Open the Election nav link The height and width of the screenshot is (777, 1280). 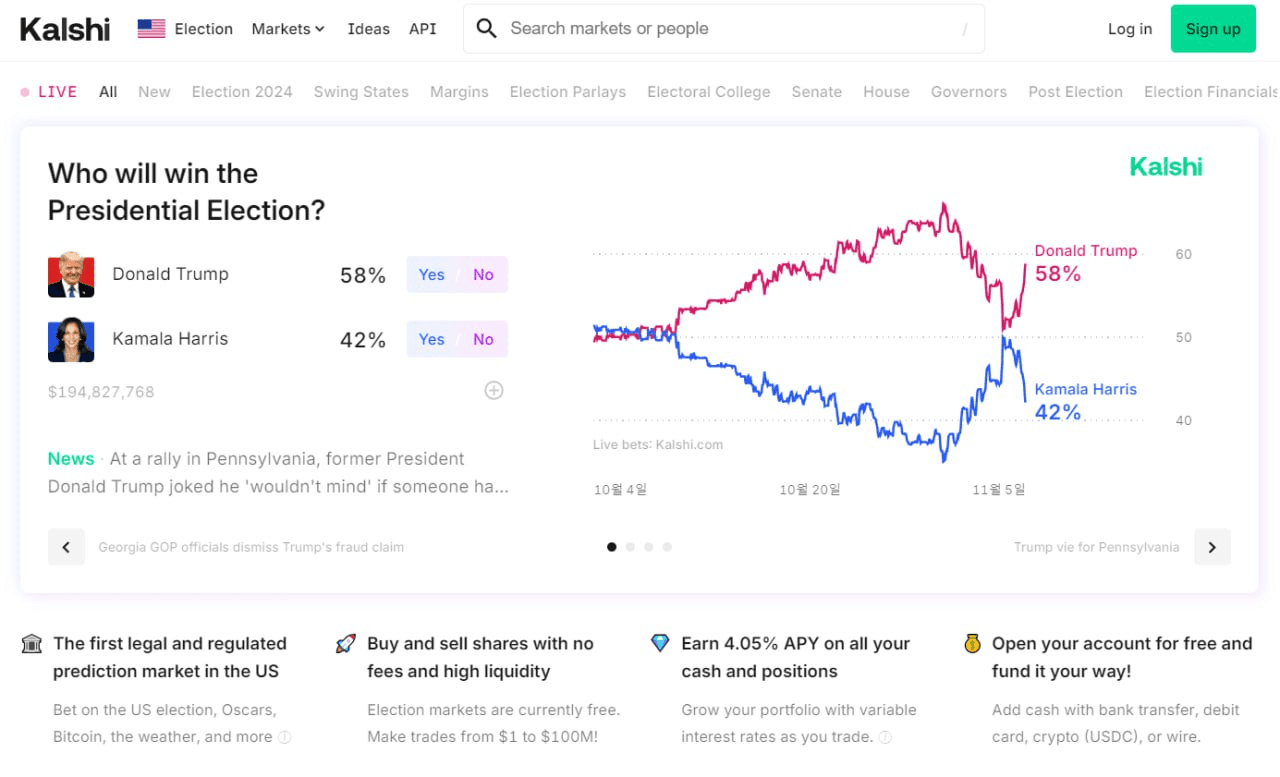pyautogui.click(x=204, y=29)
